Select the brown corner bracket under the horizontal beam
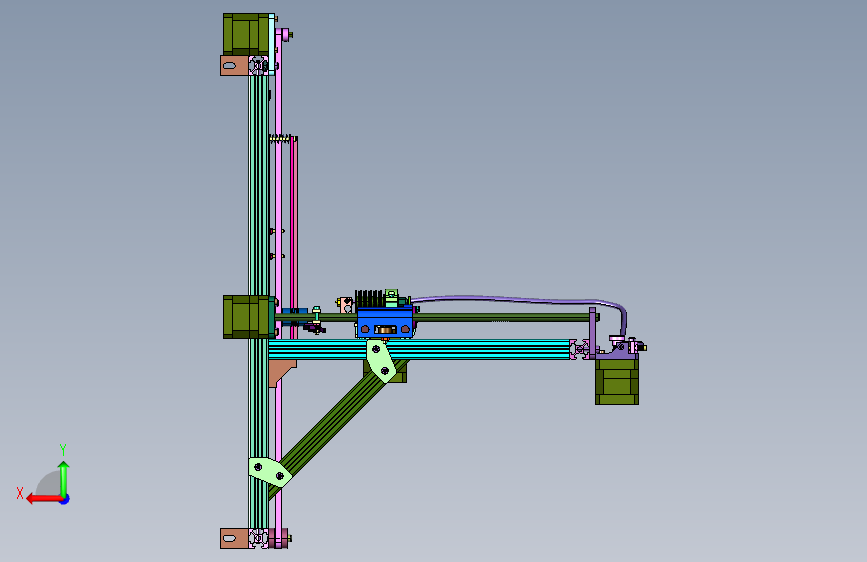Image resolution: width=867 pixels, height=562 pixels. [282, 373]
